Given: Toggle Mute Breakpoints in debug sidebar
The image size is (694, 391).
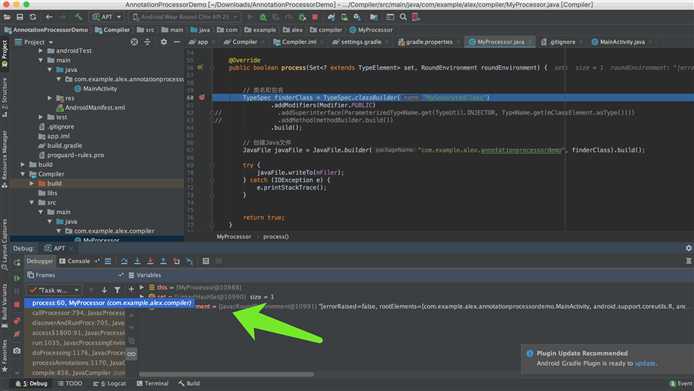Looking at the screenshot, I should click(x=17, y=334).
